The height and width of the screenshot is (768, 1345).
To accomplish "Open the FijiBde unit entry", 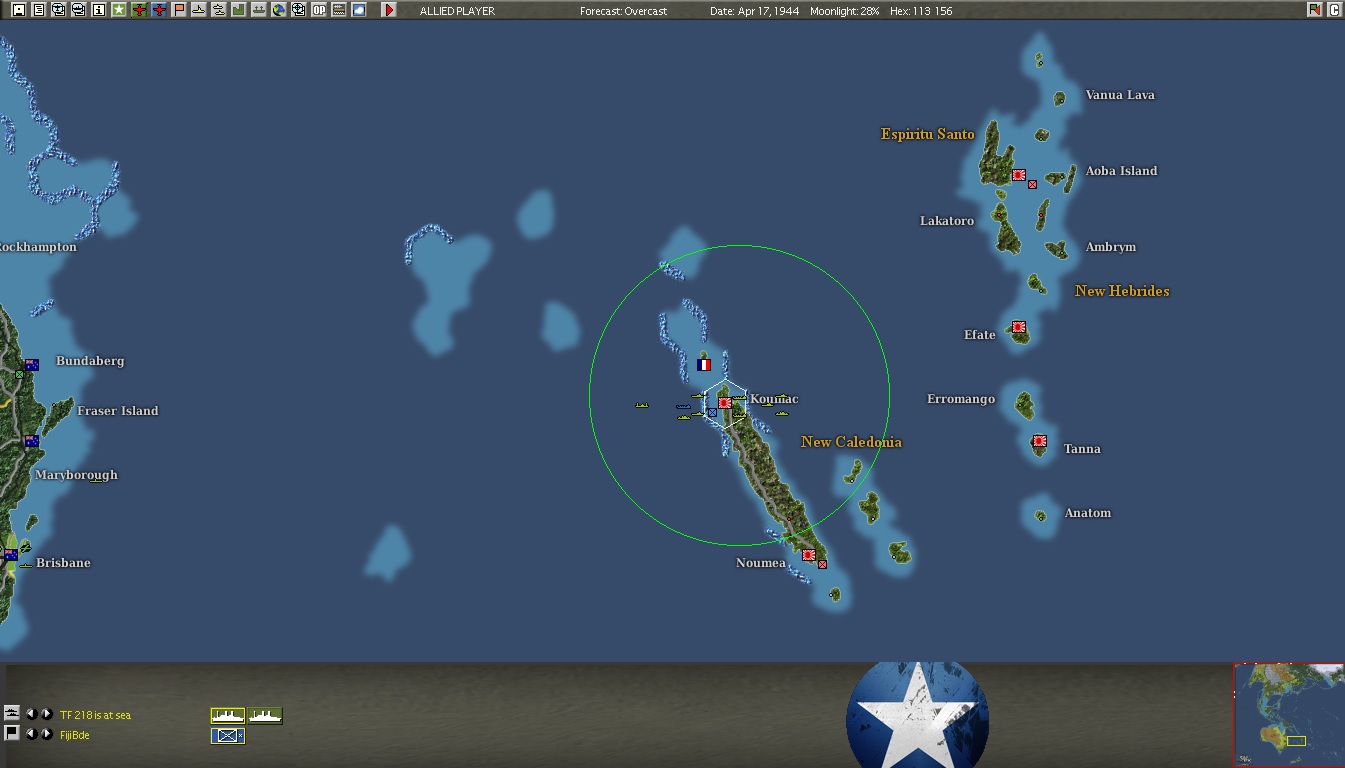I will 75,735.
